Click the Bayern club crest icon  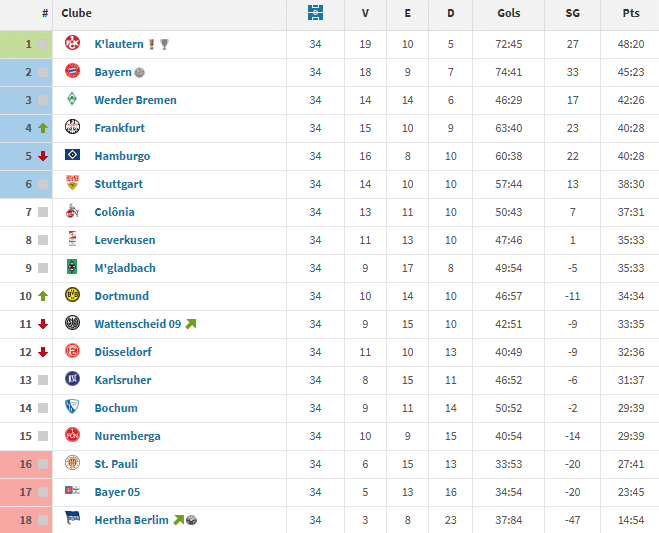72,72
